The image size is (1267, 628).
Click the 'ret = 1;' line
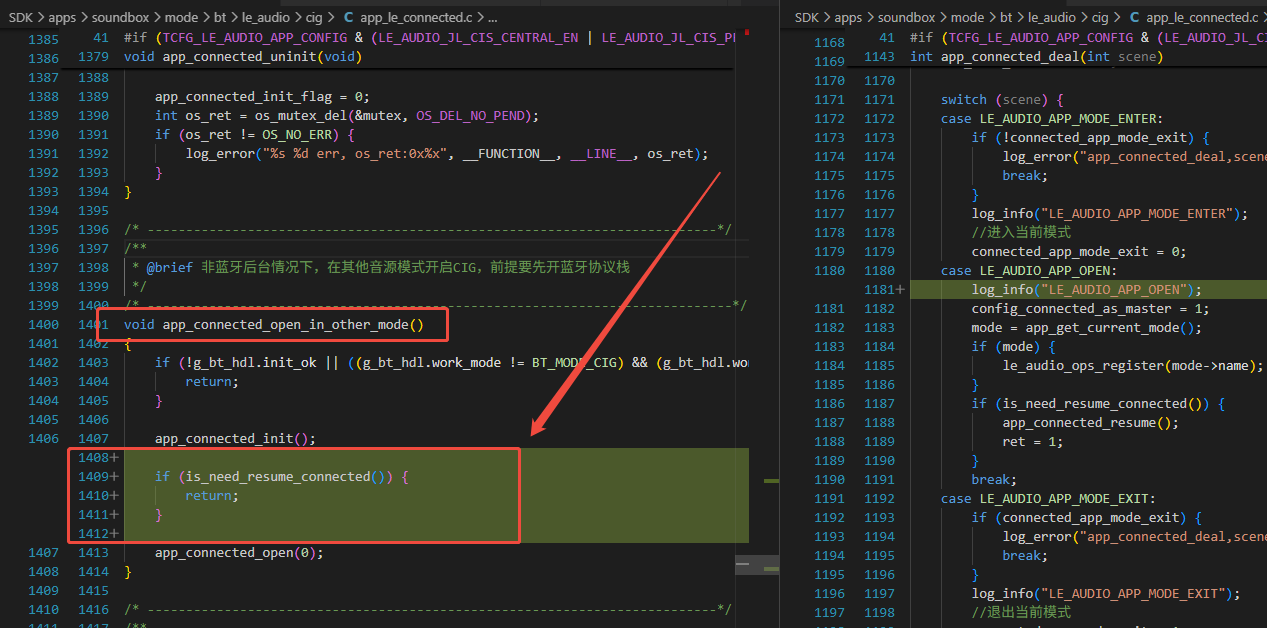(1033, 442)
